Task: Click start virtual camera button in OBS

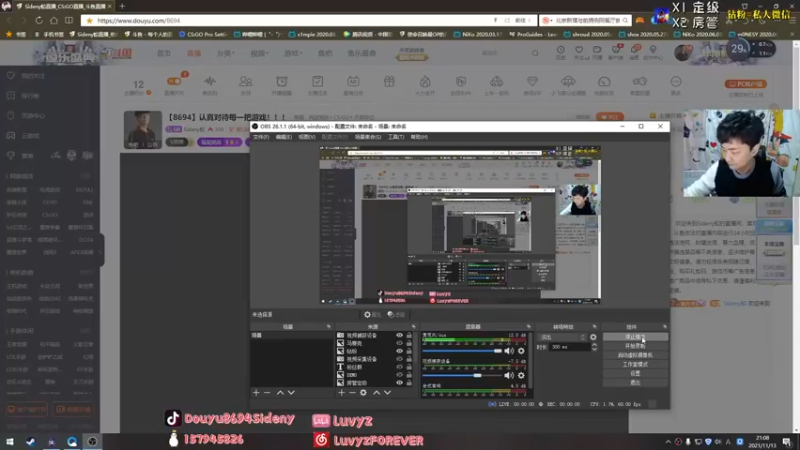Action: [635, 356]
